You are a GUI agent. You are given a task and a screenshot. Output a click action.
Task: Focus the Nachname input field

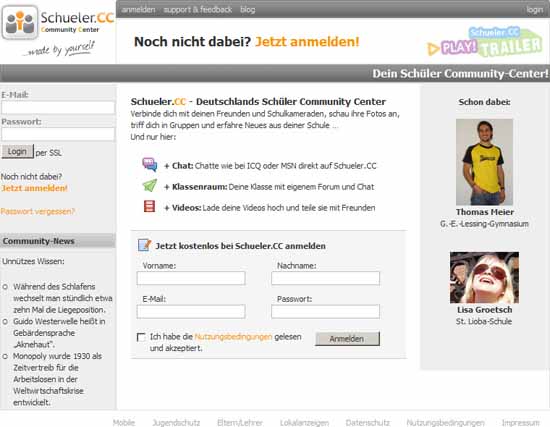tap(326, 278)
